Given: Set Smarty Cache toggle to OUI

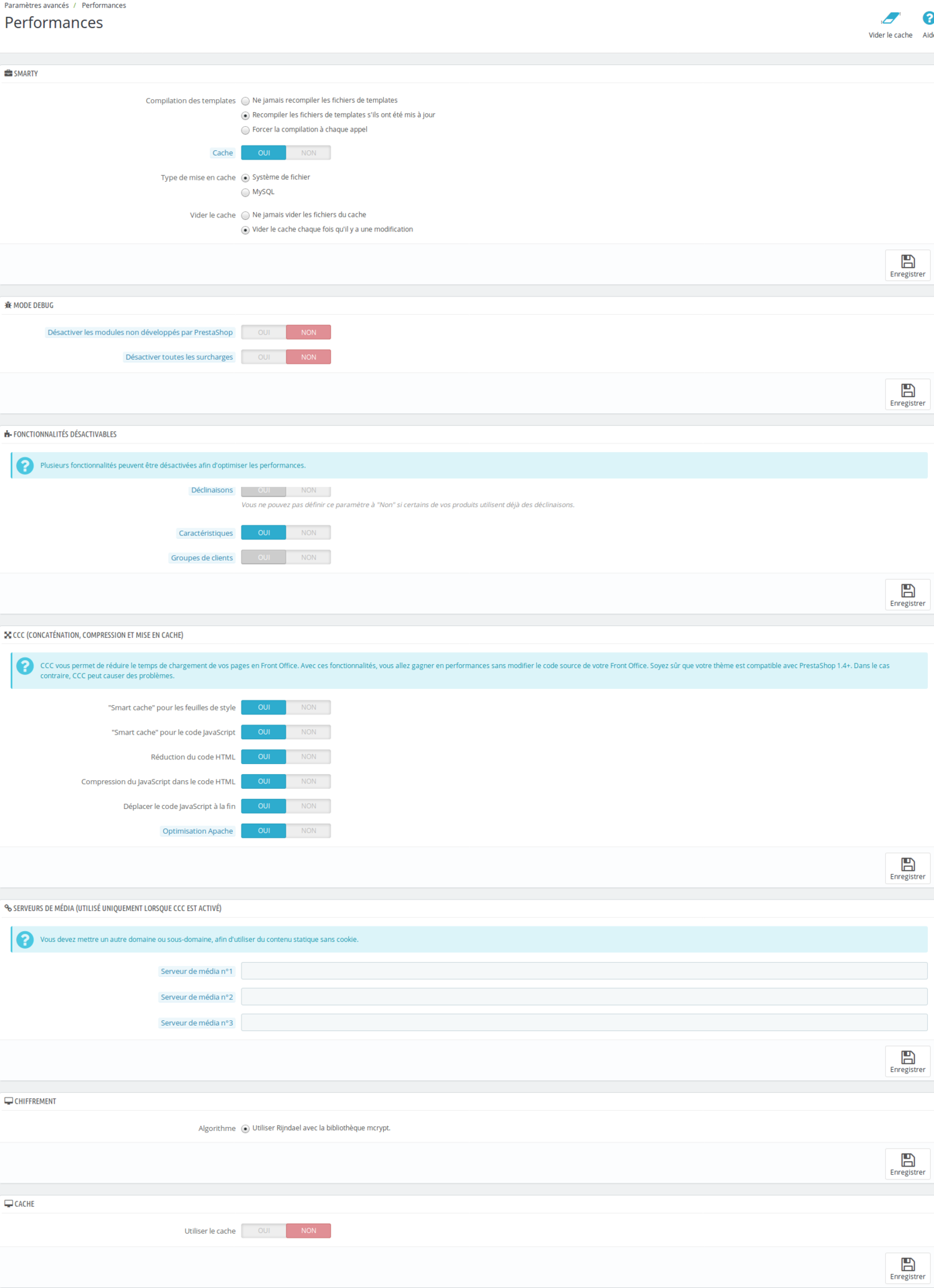Looking at the screenshot, I should (x=264, y=153).
